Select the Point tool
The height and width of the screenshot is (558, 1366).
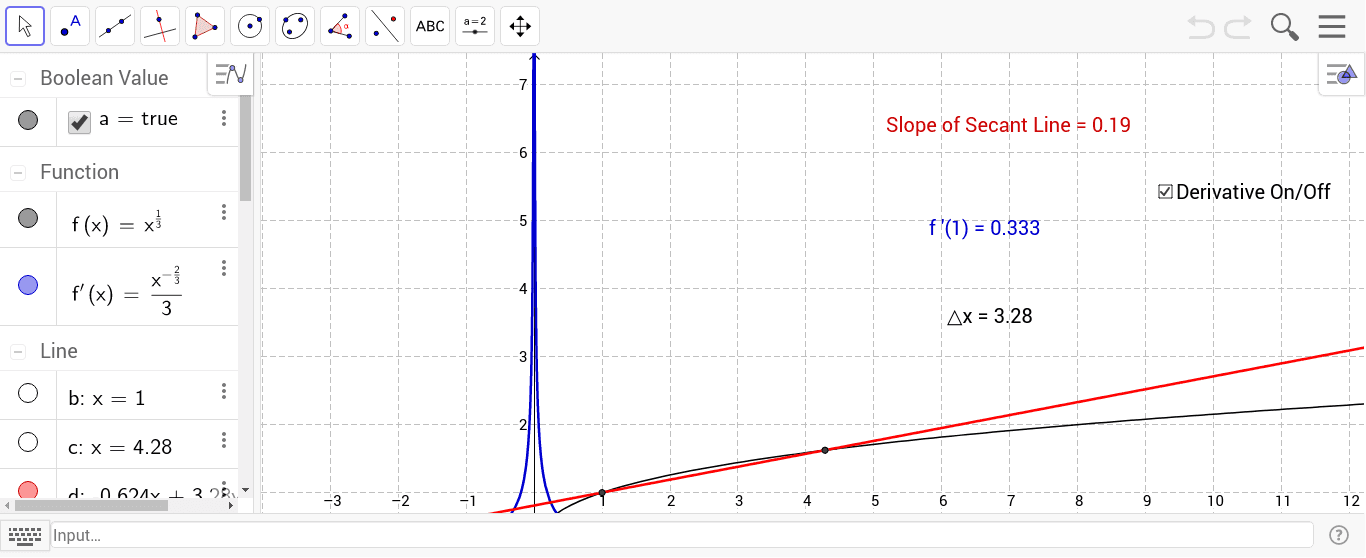(70, 26)
